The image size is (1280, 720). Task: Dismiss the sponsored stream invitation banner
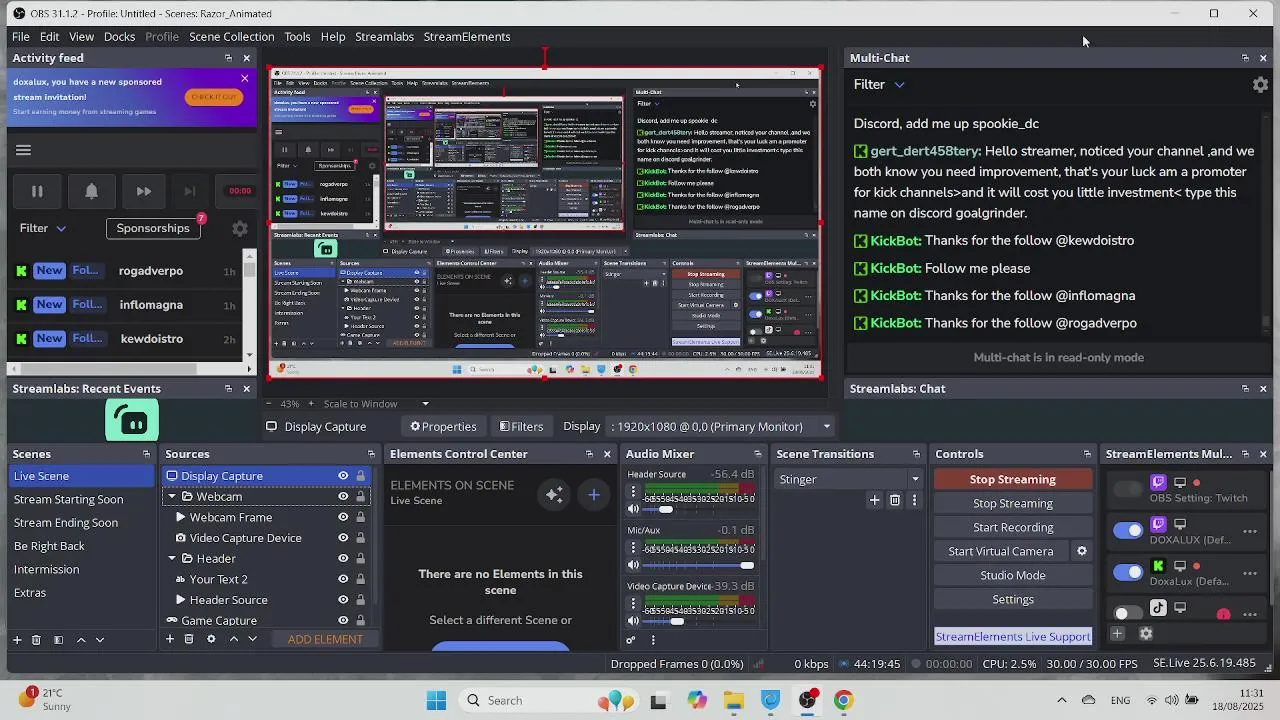pyautogui.click(x=245, y=78)
